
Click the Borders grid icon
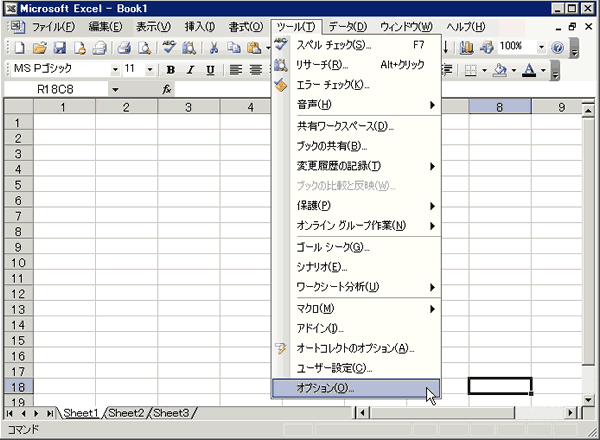470,70
